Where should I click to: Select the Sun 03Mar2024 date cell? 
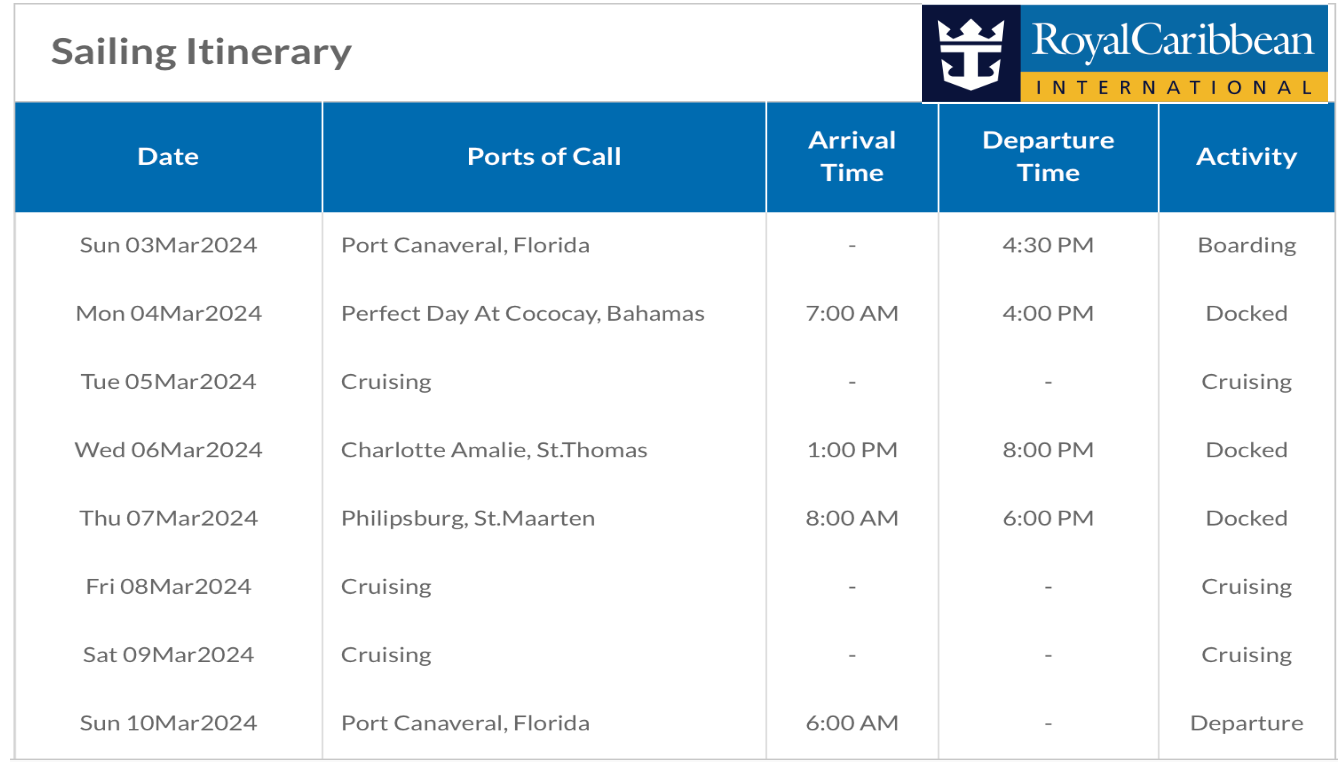[x=168, y=245]
